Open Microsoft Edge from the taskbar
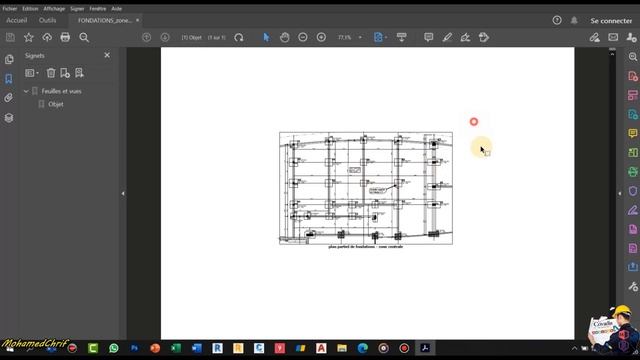Screen dimensions: 640x360 tap(362, 348)
